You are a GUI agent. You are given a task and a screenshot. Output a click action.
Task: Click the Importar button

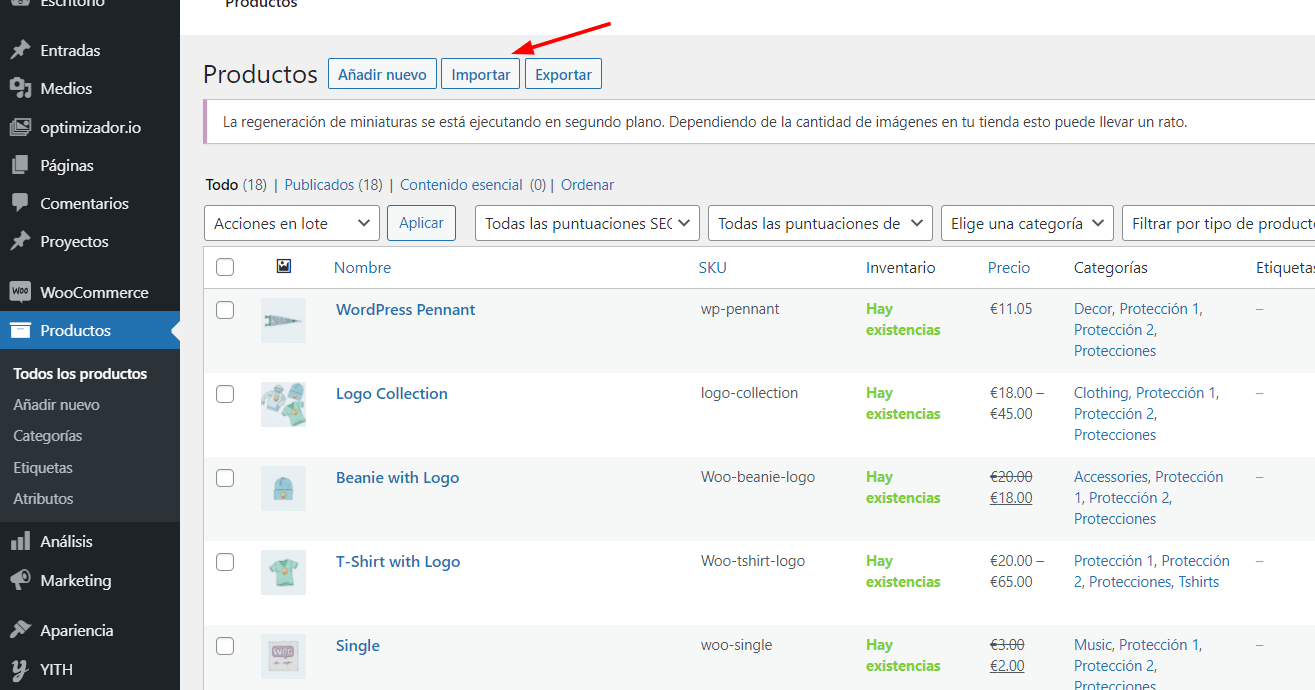[x=481, y=74]
